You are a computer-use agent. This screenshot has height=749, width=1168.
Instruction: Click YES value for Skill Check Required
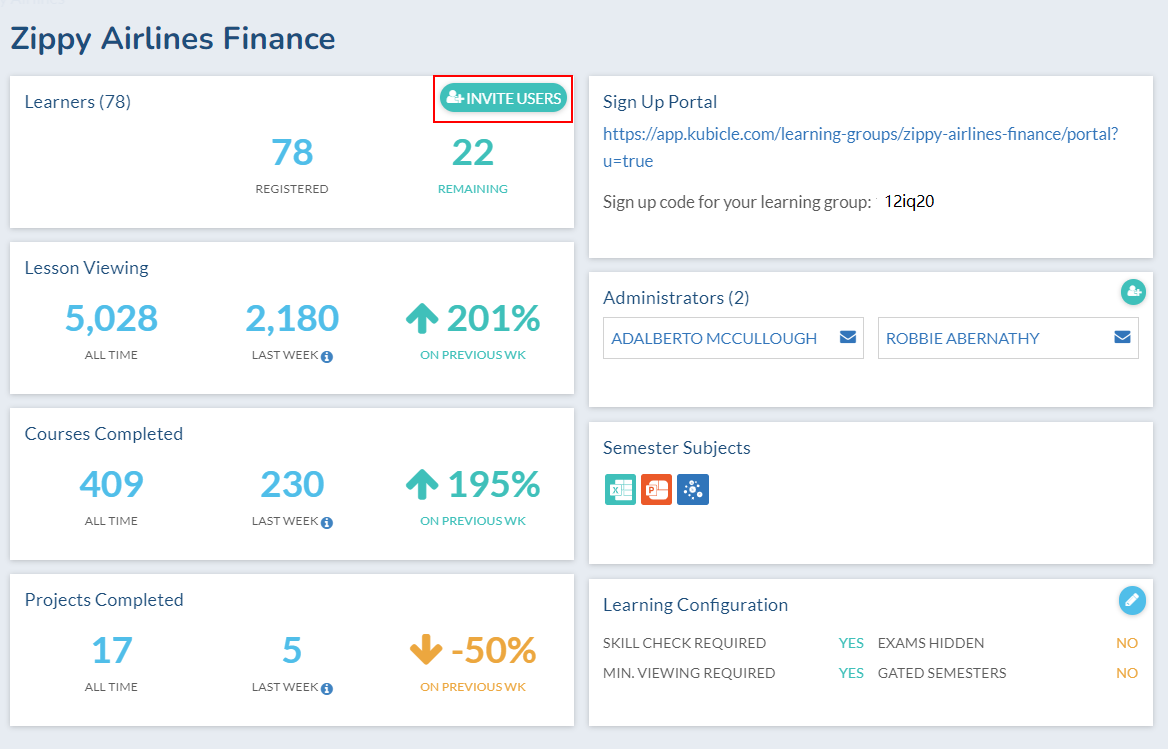(x=851, y=643)
